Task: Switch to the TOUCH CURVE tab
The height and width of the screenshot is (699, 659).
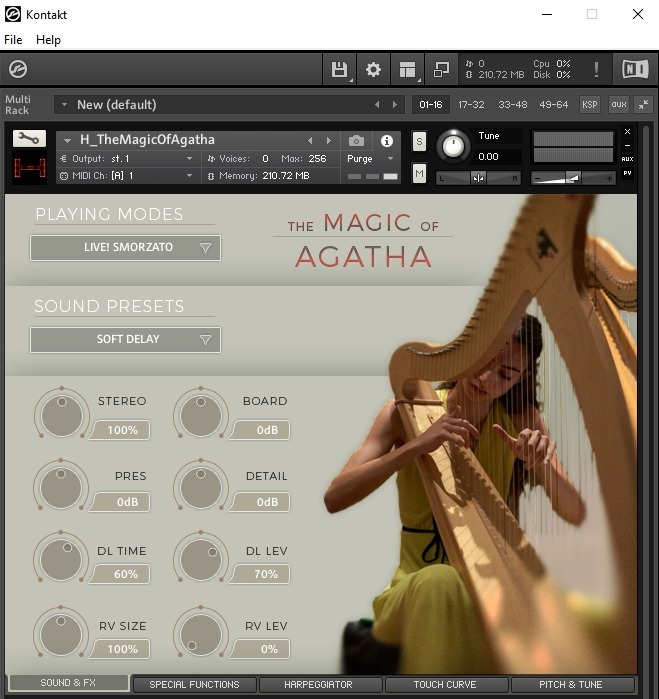Action: point(445,684)
